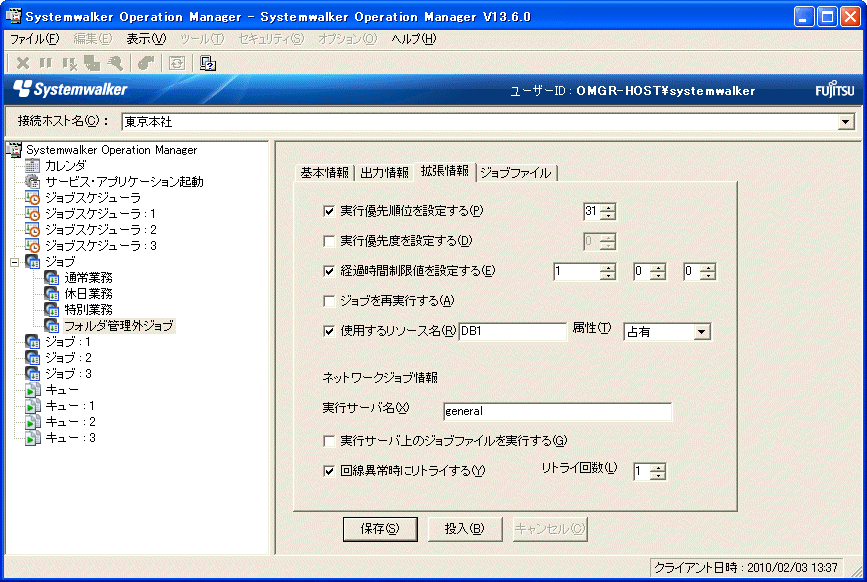The width and height of the screenshot is (867, 582).
Task: Open help via the monitor question-mark icon
Action: (x=207, y=63)
